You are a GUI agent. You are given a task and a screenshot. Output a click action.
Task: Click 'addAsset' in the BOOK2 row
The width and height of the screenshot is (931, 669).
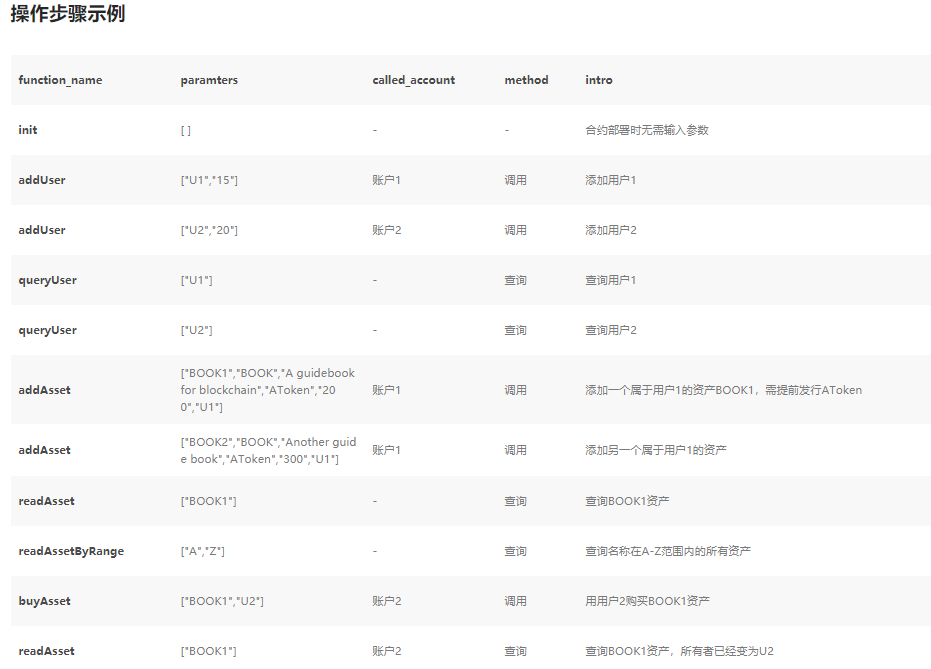point(45,450)
